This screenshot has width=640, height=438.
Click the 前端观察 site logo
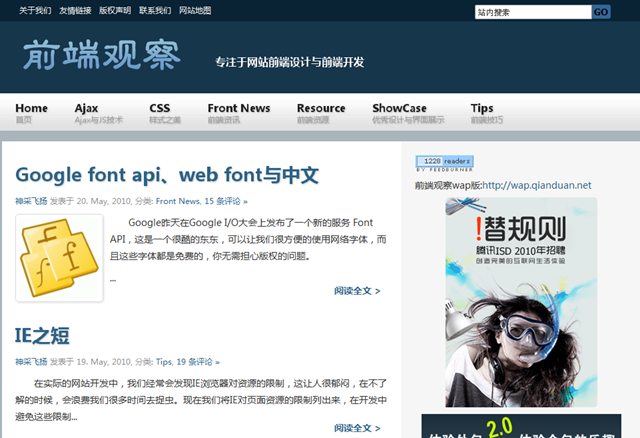click(x=101, y=56)
